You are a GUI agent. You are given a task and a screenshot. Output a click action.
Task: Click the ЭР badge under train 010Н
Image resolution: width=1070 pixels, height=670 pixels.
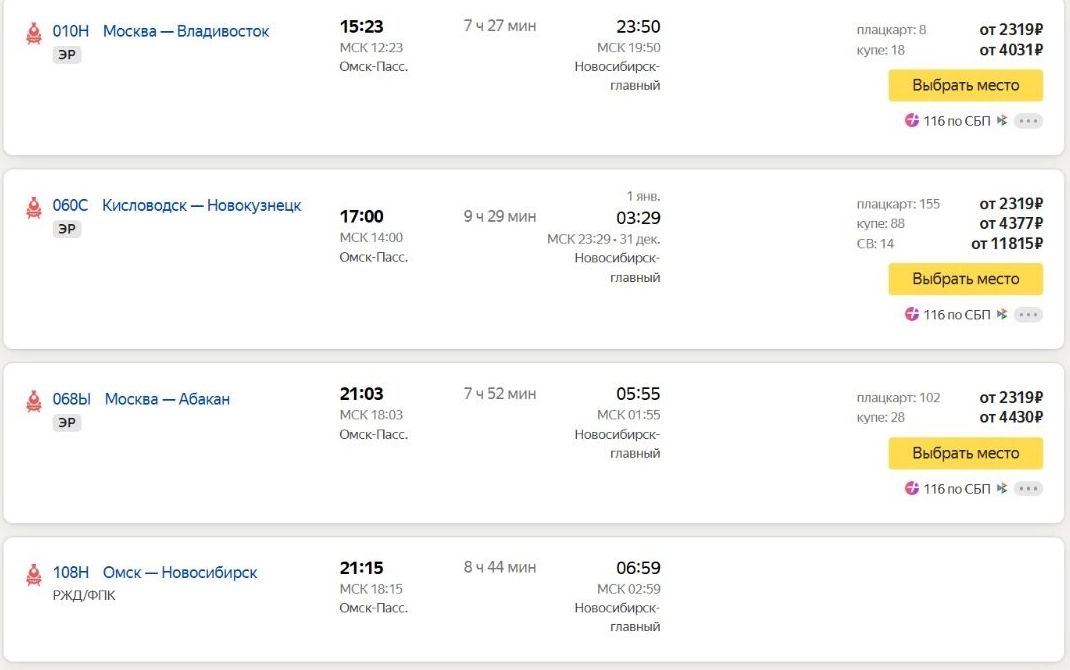[x=67, y=55]
